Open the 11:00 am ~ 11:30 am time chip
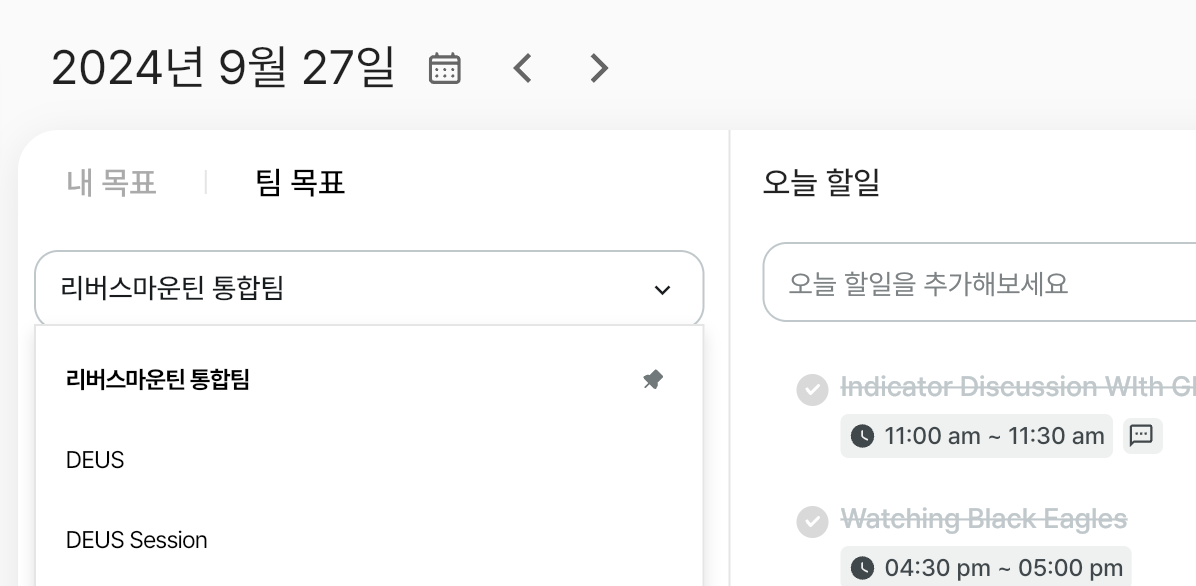 tap(976, 436)
